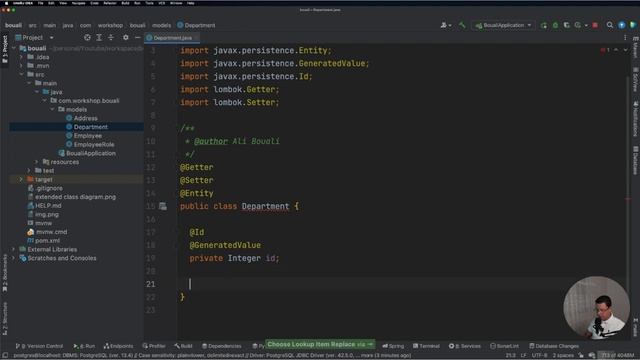Toggle Structure side tool window
Viewport: 640px width, 360px height.
point(5,319)
